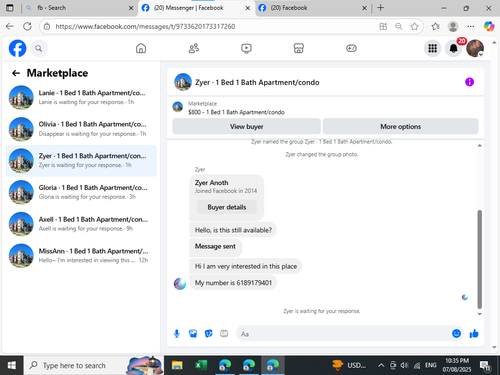500x375 pixels.
Task: Switch to the '(20) Facebook' tab
Action: pyautogui.click(x=313, y=8)
